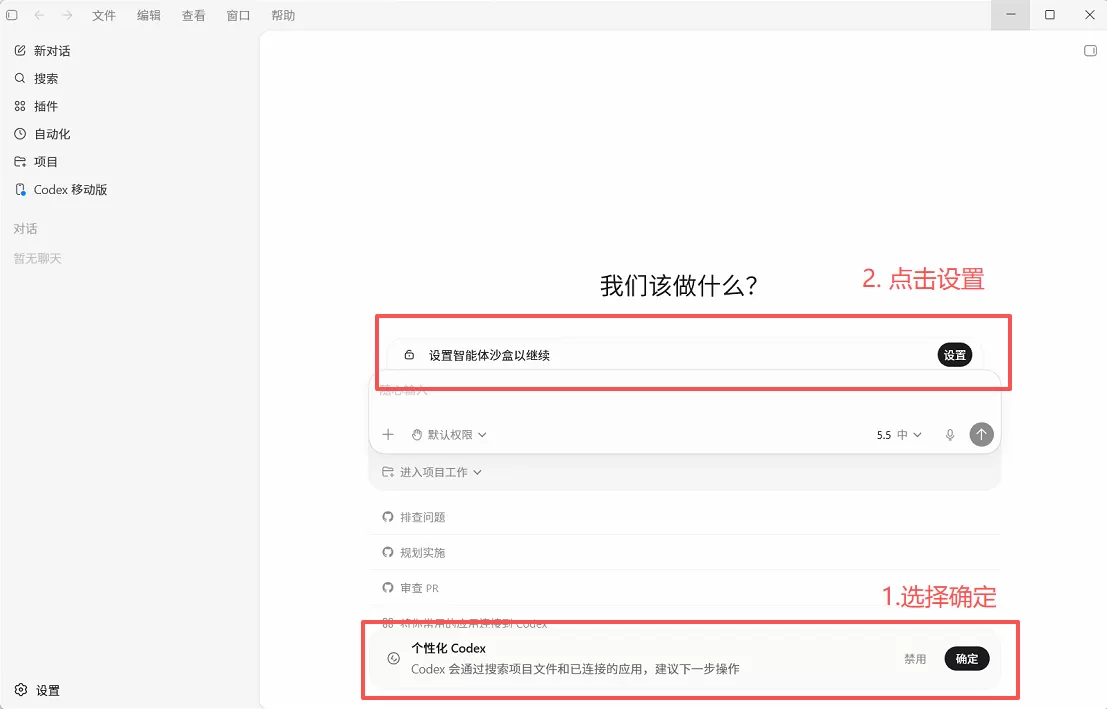This screenshot has height=709, width=1107.
Task: Click the icon left of 个性化 Codex
Action: 394,658
